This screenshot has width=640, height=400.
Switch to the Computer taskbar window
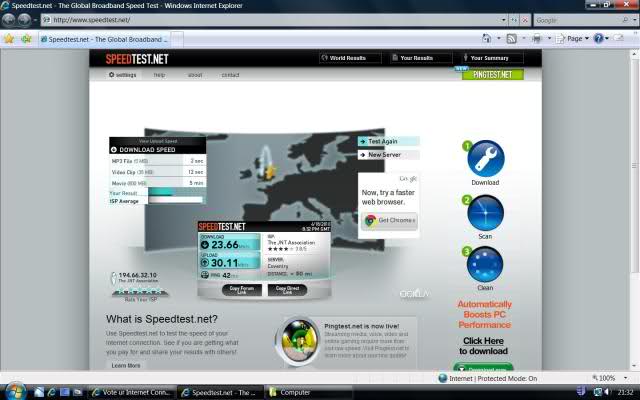coord(308,392)
